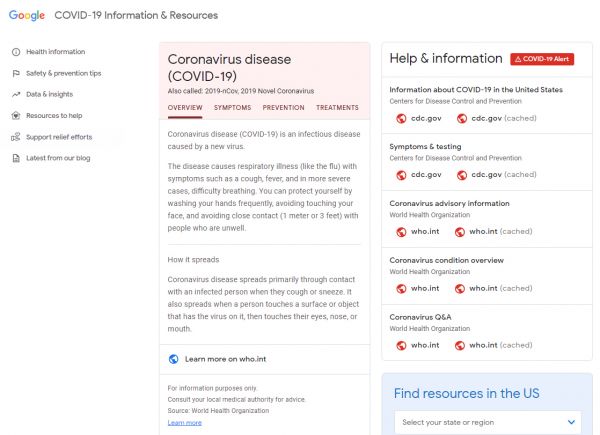The height and width of the screenshot is (435, 600).
Task: Click the Safety & prevention tips flag icon
Action: [x=16, y=73]
